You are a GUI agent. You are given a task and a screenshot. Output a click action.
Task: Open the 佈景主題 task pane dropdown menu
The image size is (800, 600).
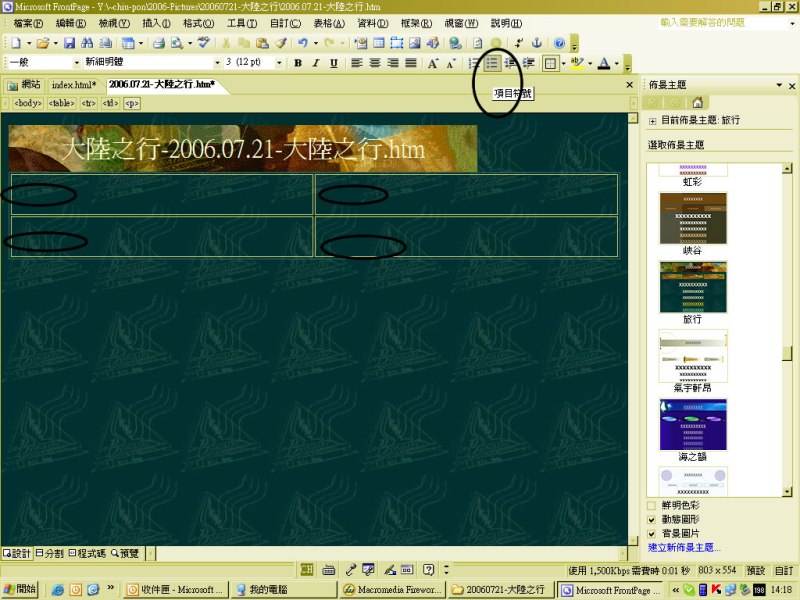pyautogui.click(x=779, y=85)
